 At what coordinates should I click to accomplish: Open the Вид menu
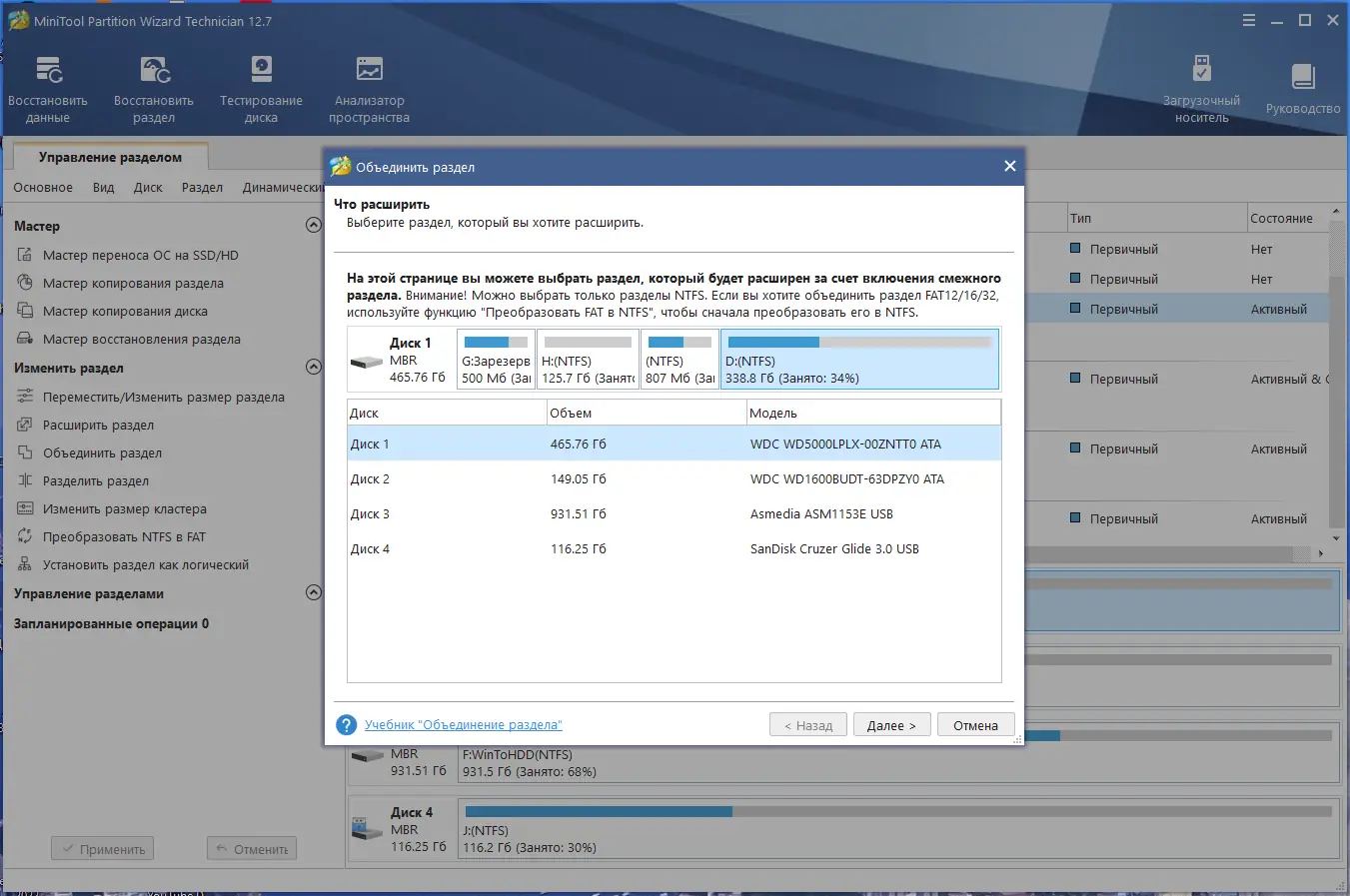click(104, 188)
